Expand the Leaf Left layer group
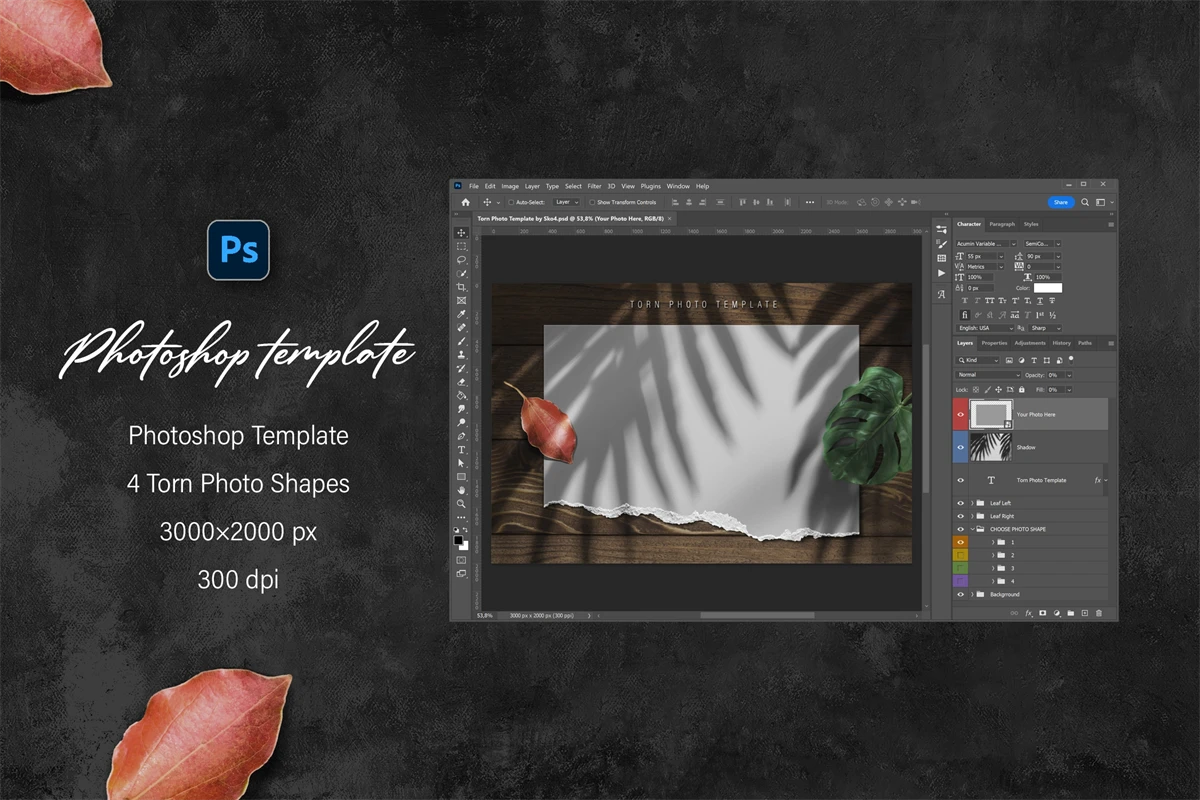The width and height of the screenshot is (1200, 800). [972, 503]
